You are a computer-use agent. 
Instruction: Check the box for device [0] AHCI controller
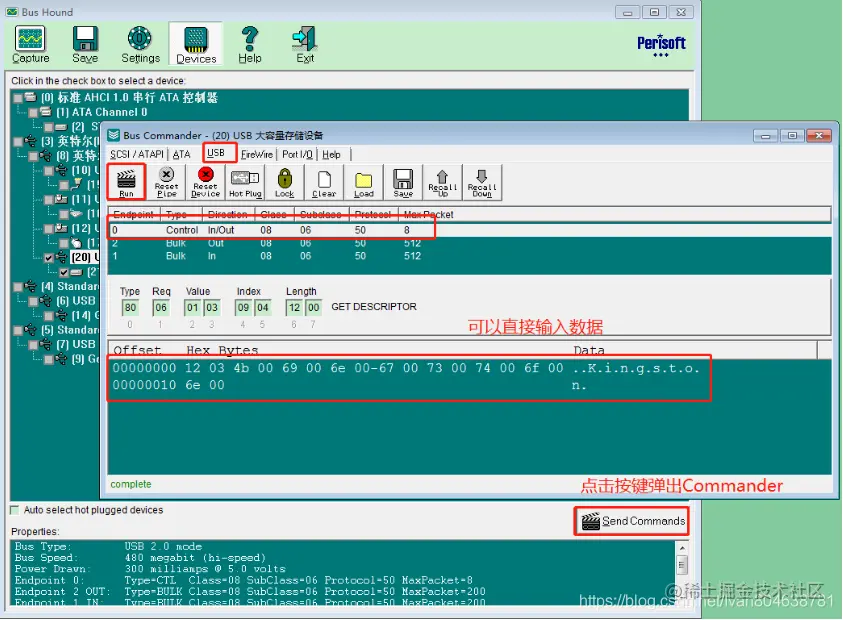[18, 98]
